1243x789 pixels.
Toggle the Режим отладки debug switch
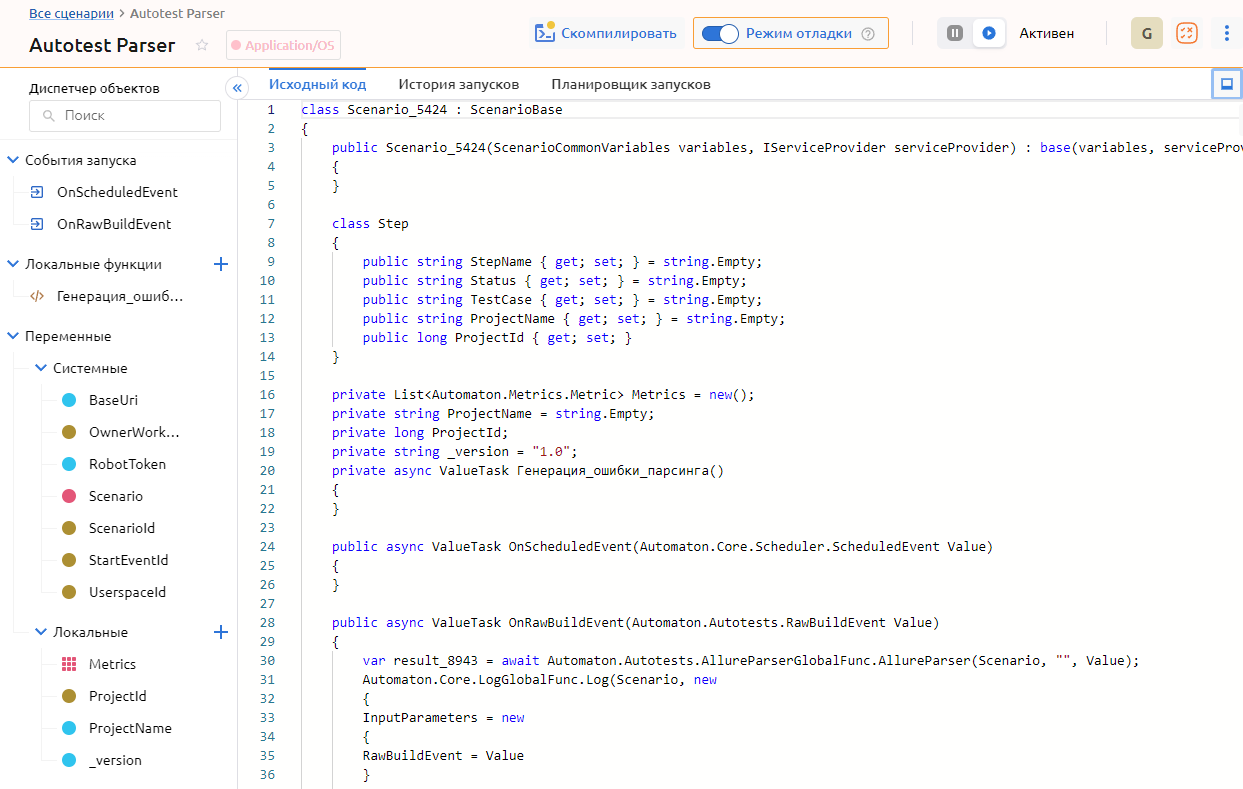(x=720, y=33)
